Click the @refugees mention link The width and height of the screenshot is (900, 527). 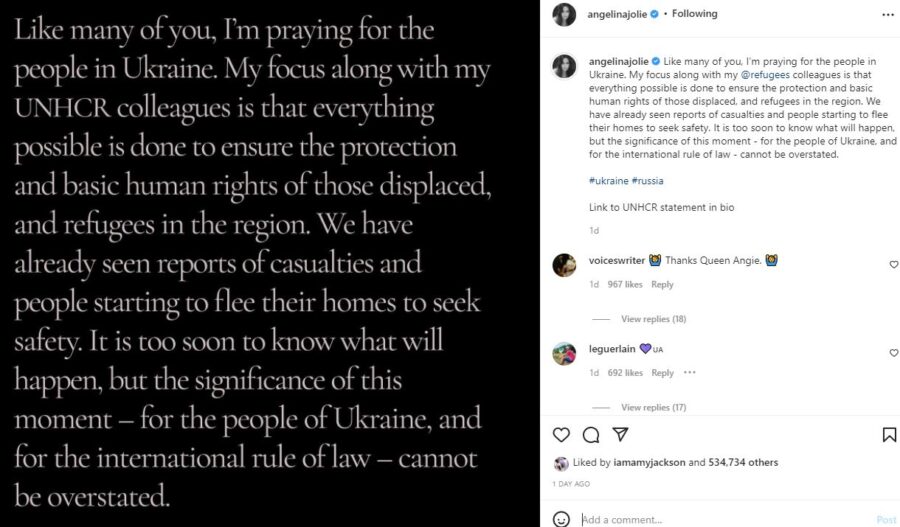[x=765, y=75]
